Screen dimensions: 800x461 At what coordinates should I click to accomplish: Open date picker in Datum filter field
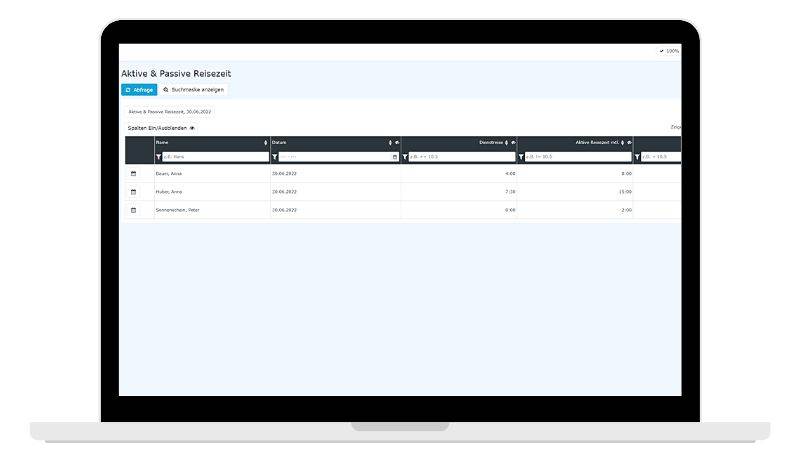395,157
